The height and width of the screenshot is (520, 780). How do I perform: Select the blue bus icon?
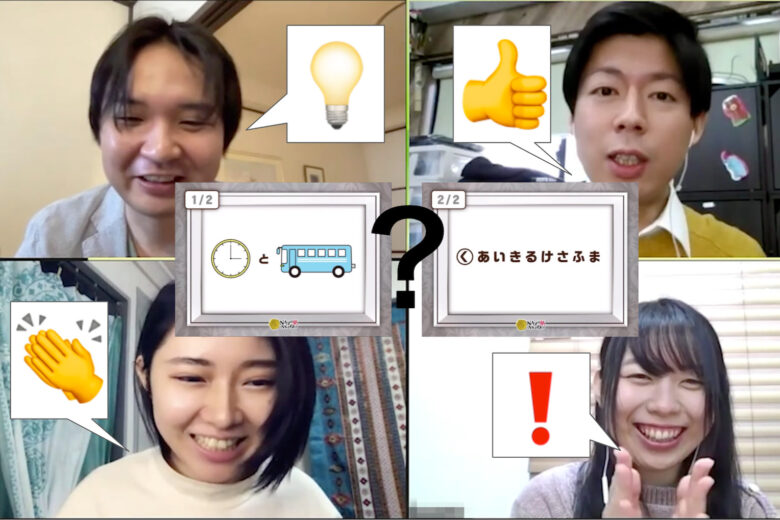tap(315, 259)
